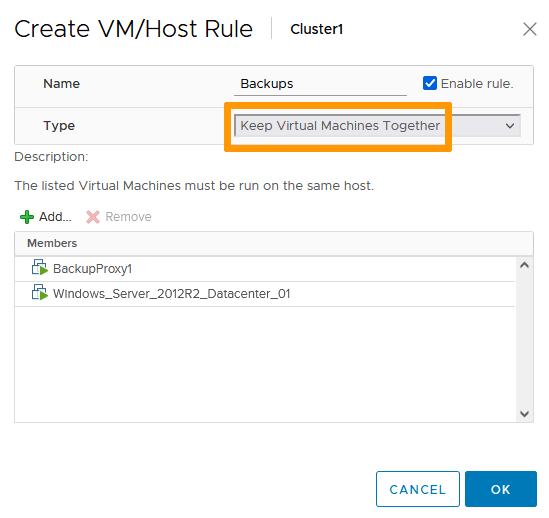
Task: Click the Add... button text
Action: click(55, 217)
